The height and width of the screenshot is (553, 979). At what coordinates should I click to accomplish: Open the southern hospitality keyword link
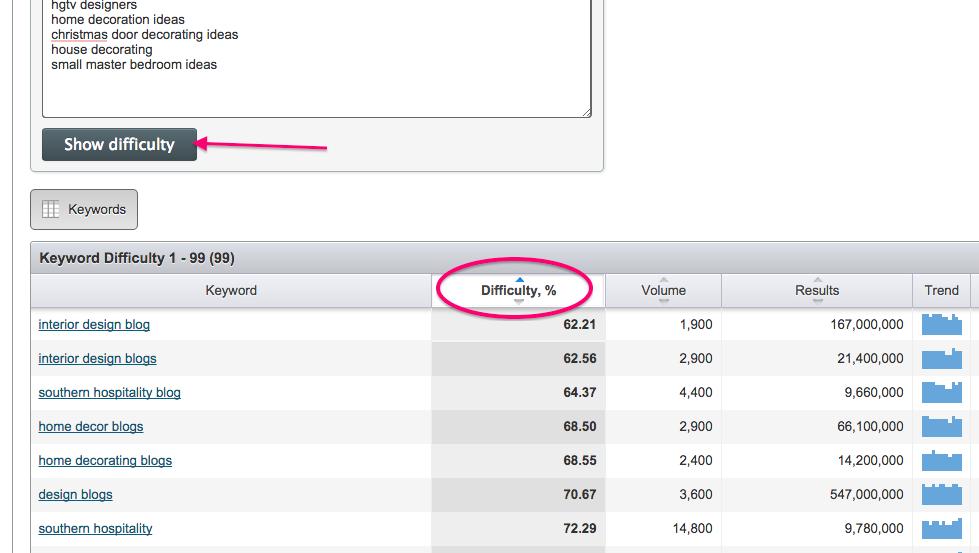[x=95, y=528]
